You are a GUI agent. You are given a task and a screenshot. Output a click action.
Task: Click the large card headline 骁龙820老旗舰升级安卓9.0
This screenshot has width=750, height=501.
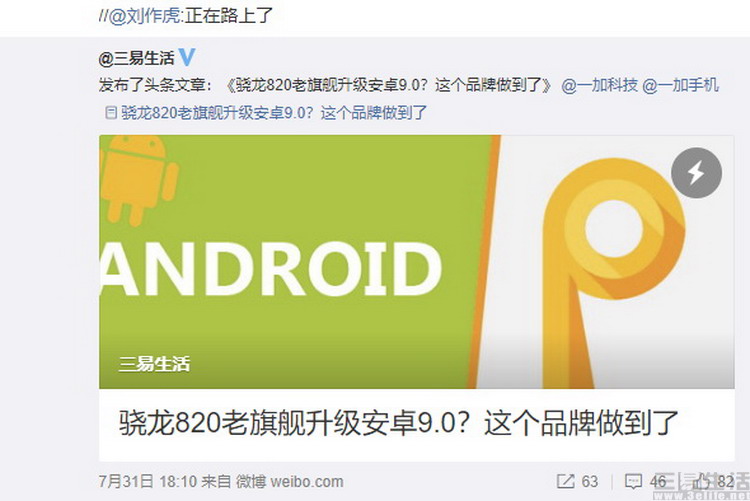[398, 423]
